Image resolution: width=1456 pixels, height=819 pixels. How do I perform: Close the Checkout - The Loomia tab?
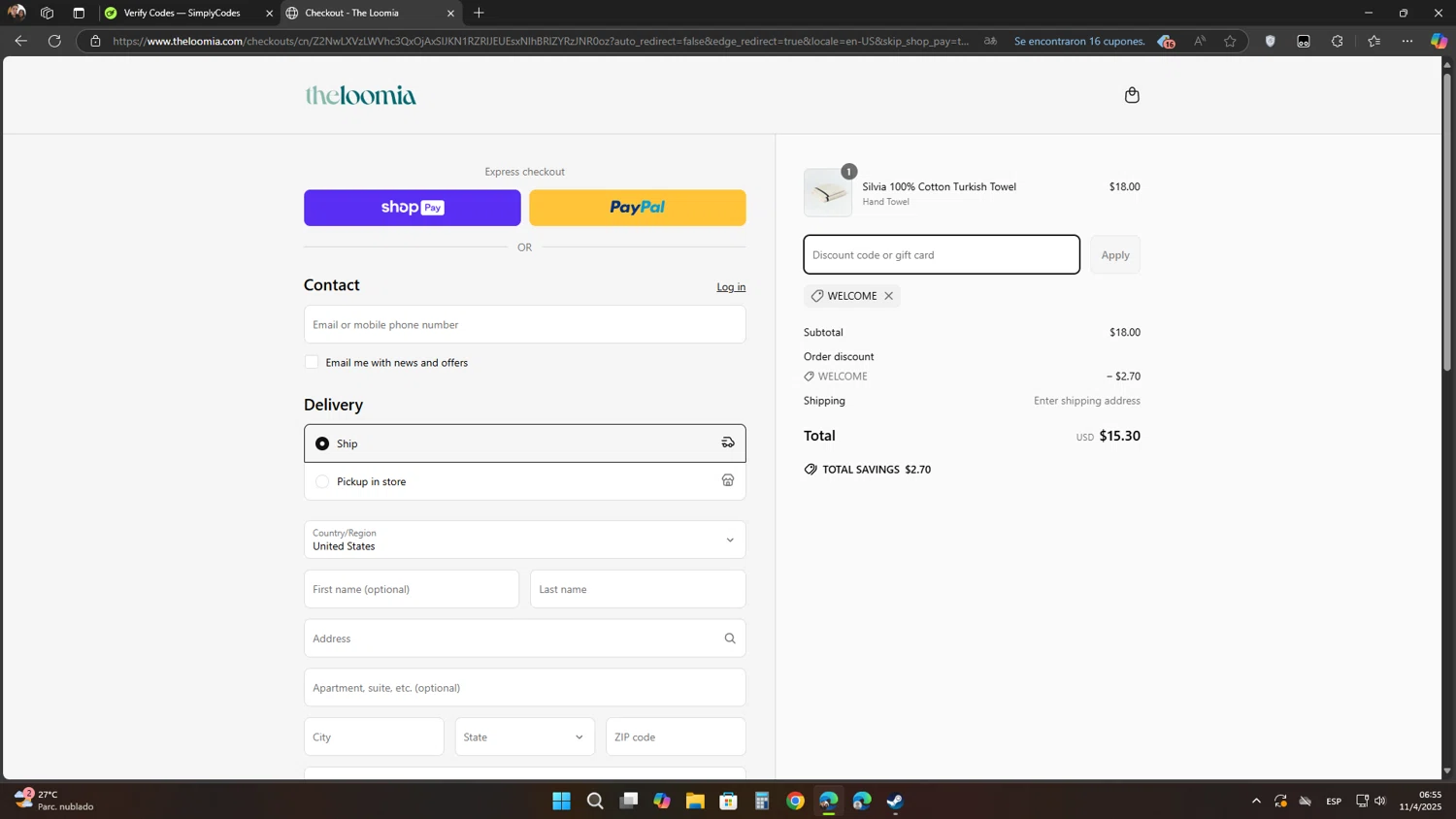point(450,14)
